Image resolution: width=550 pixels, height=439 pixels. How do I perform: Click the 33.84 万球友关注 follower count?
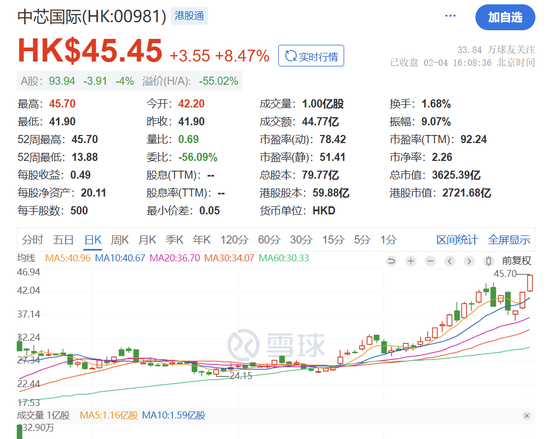tap(496, 50)
